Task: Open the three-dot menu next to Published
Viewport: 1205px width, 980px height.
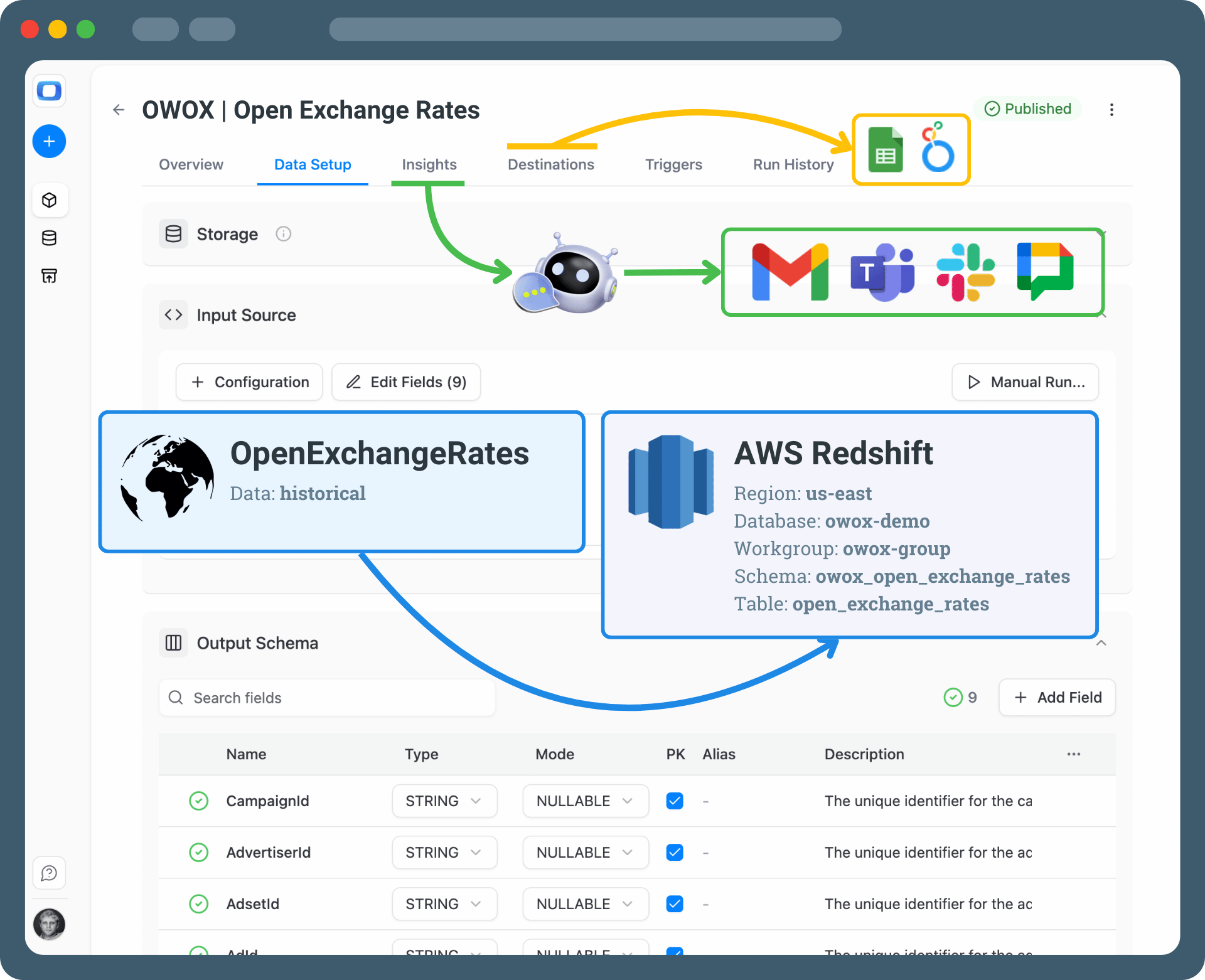Action: point(1111,110)
